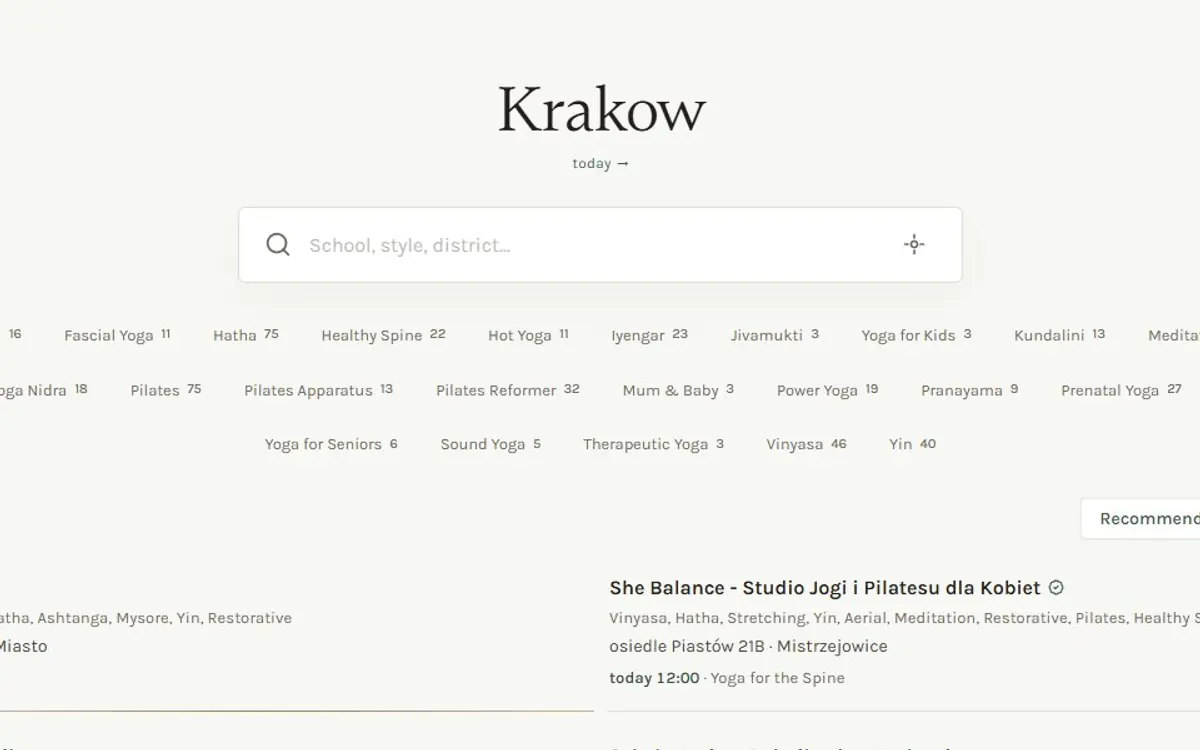Pick the Jivamukti filter
Image resolution: width=1200 pixels, height=750 pixels.
(x=775, y=335)
